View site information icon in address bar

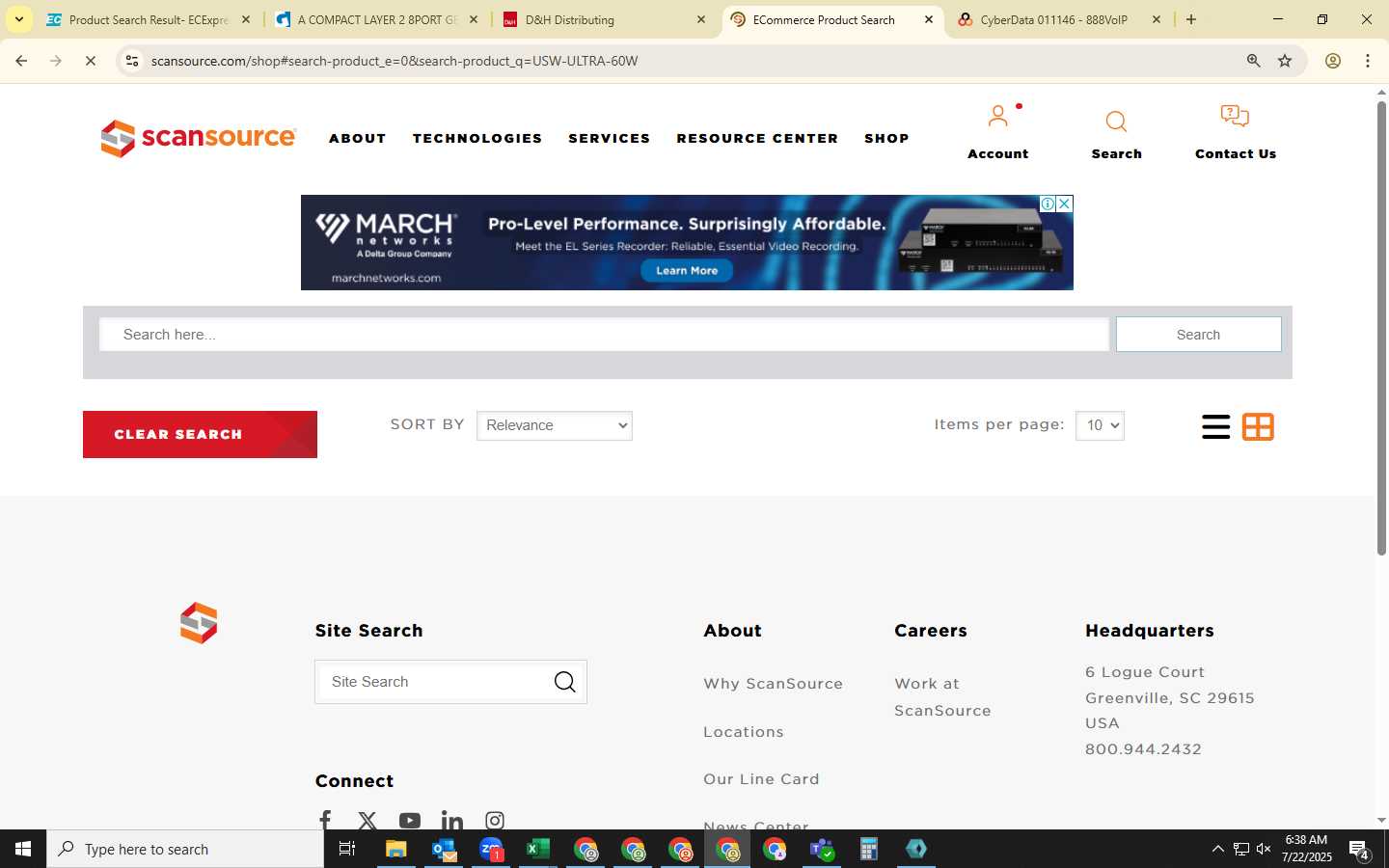(x=132, y=61)
